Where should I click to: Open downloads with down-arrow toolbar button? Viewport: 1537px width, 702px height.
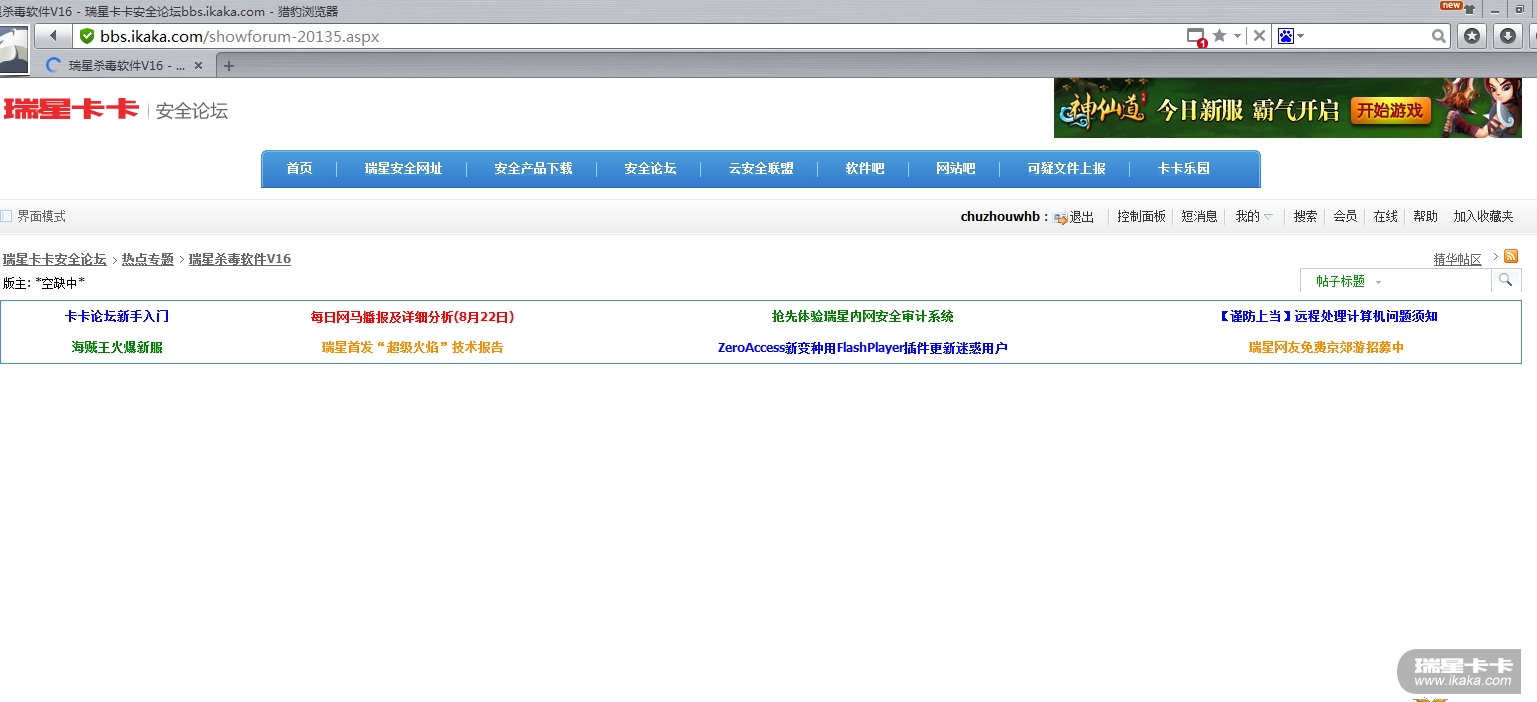coord(1508,36)
